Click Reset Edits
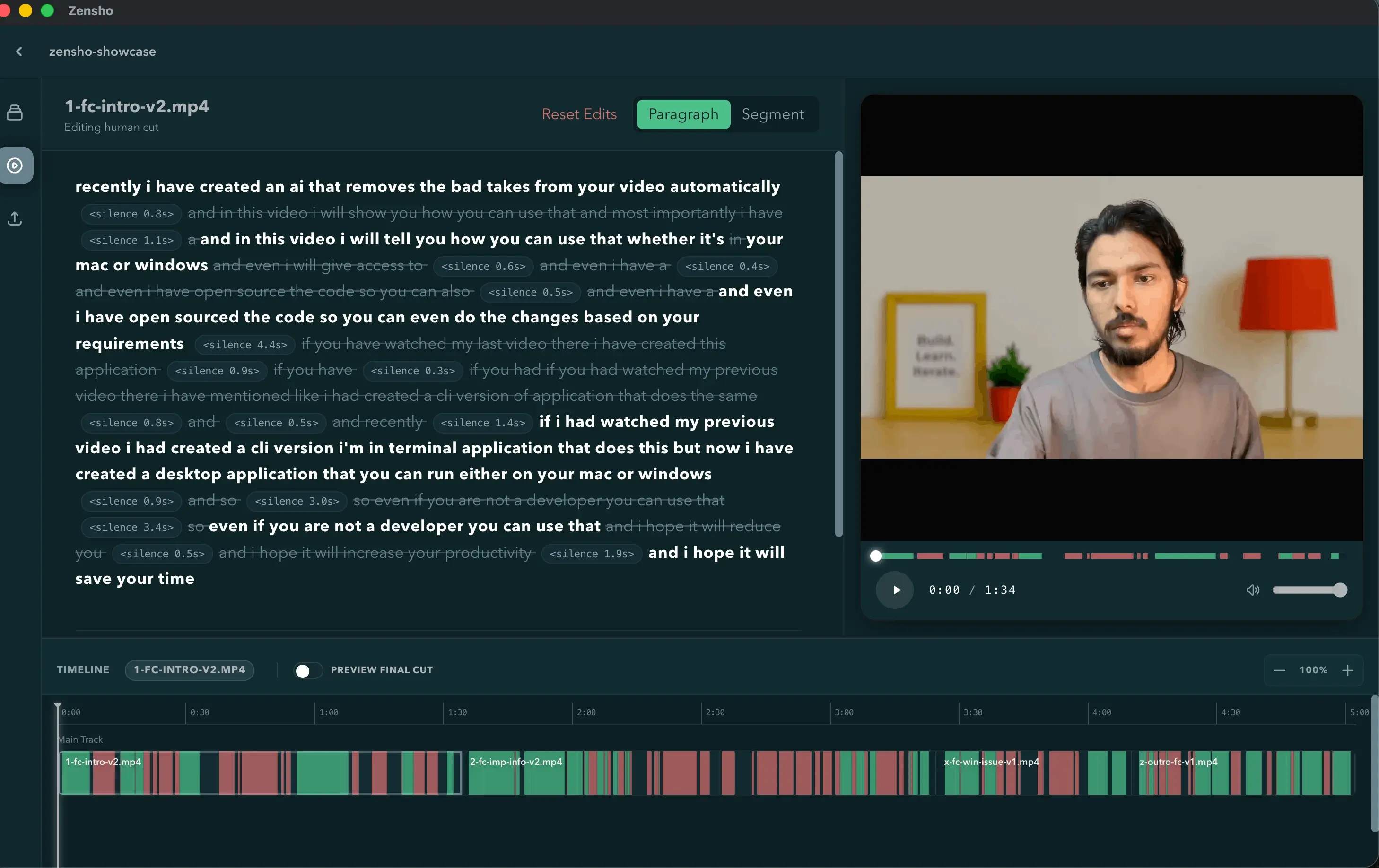This screenshot has height=868, width=1379. coord(579,114)
